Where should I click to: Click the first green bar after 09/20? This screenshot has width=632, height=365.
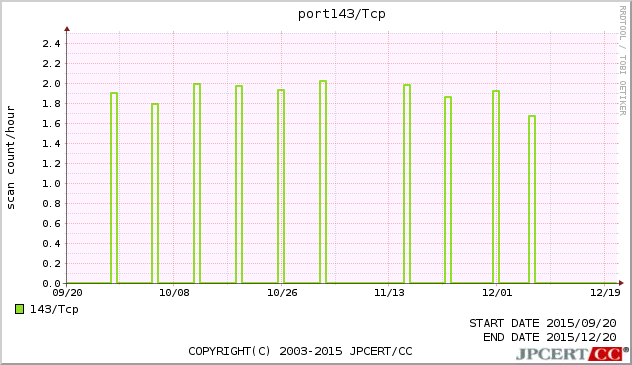click(x=114, y=188)
